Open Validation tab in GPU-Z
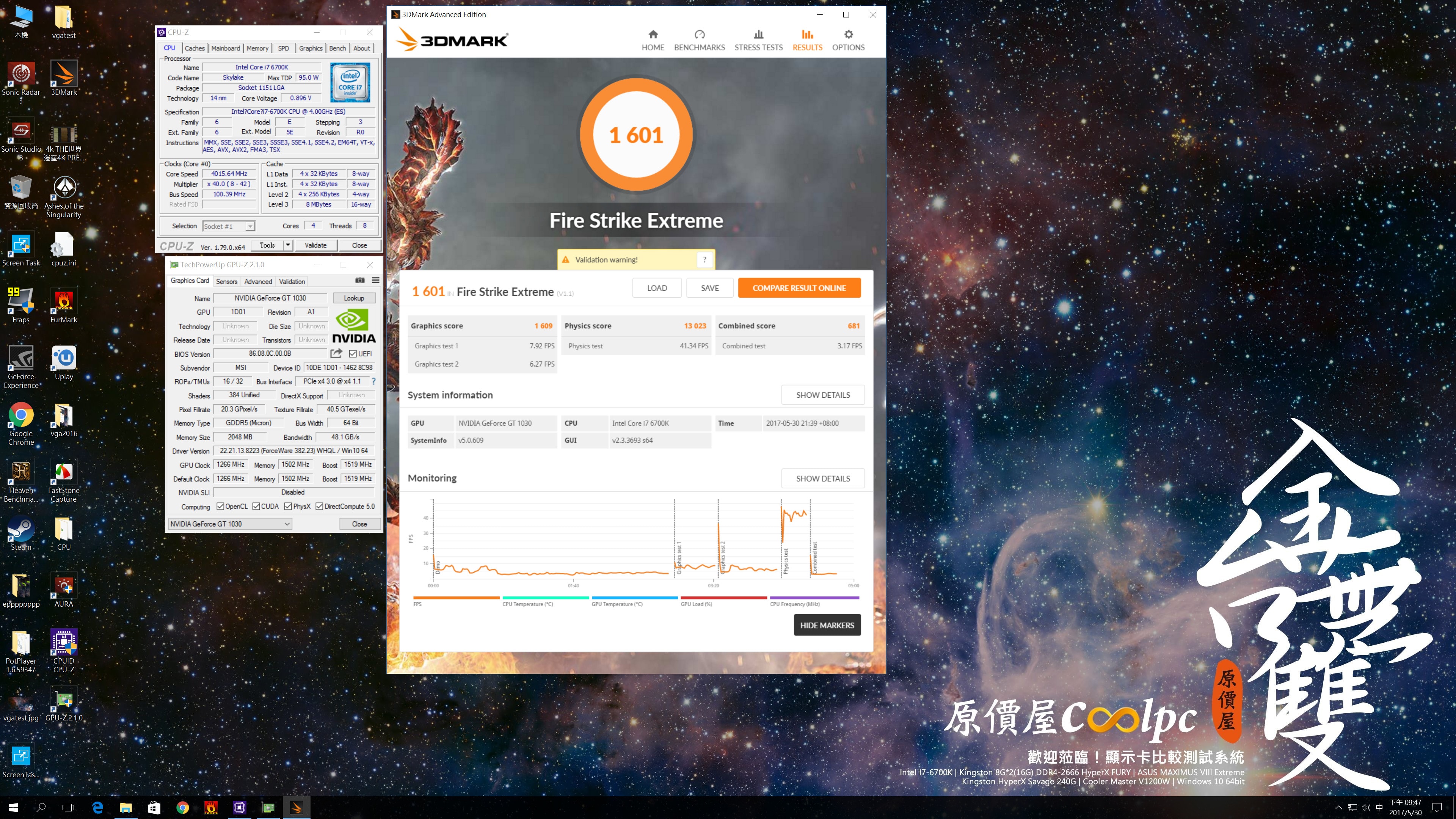 coord(292,281)
